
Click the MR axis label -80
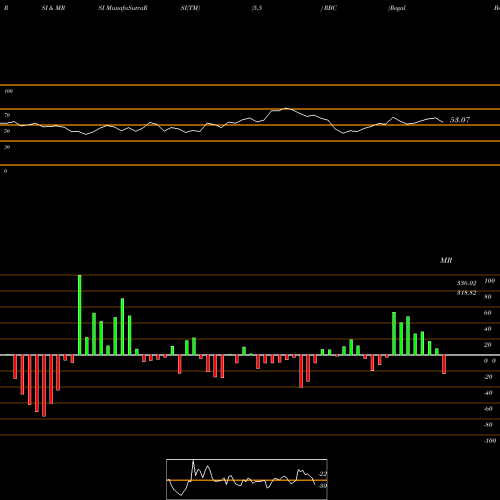coord(488,425)
